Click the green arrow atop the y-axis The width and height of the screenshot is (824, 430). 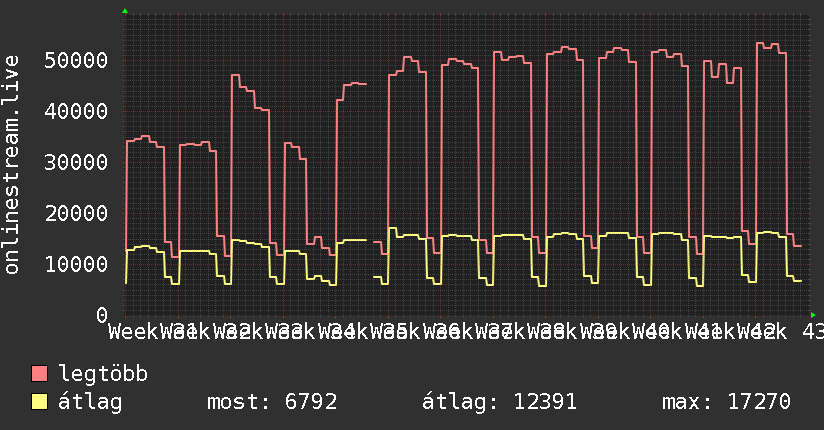click(125, 11)
